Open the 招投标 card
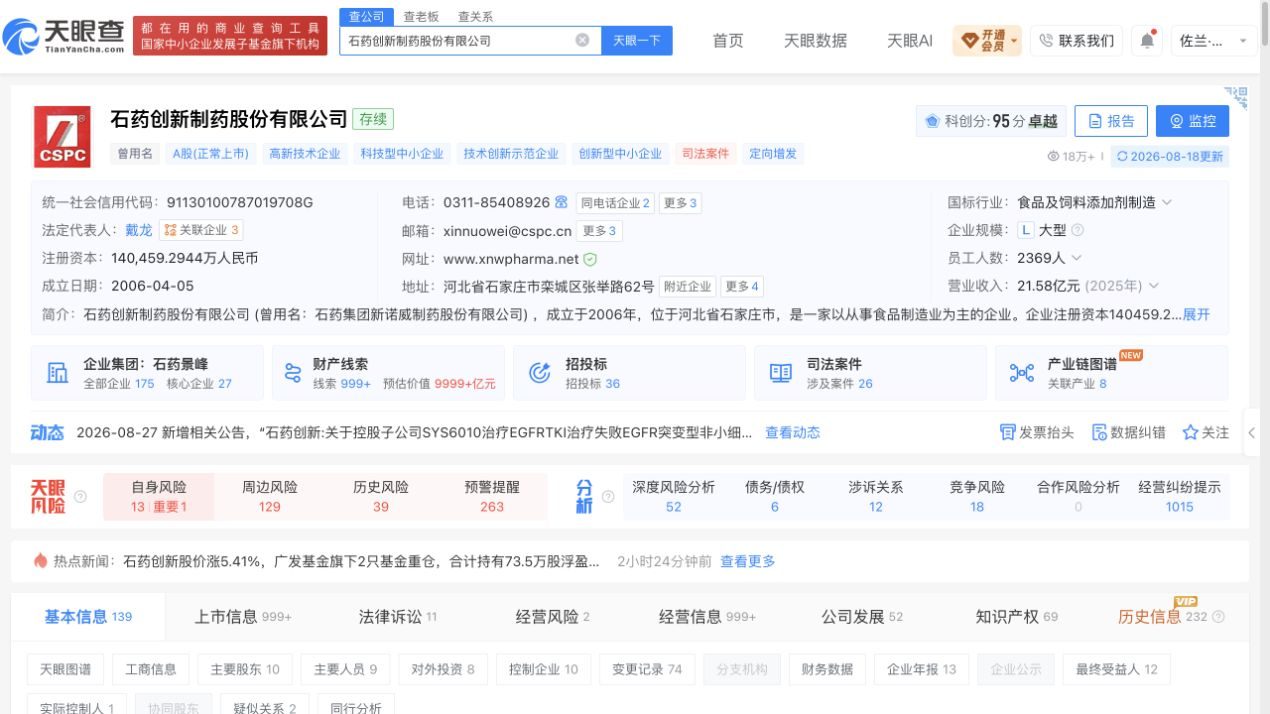This screenshot has width=1270, height=714. (629, 373)
